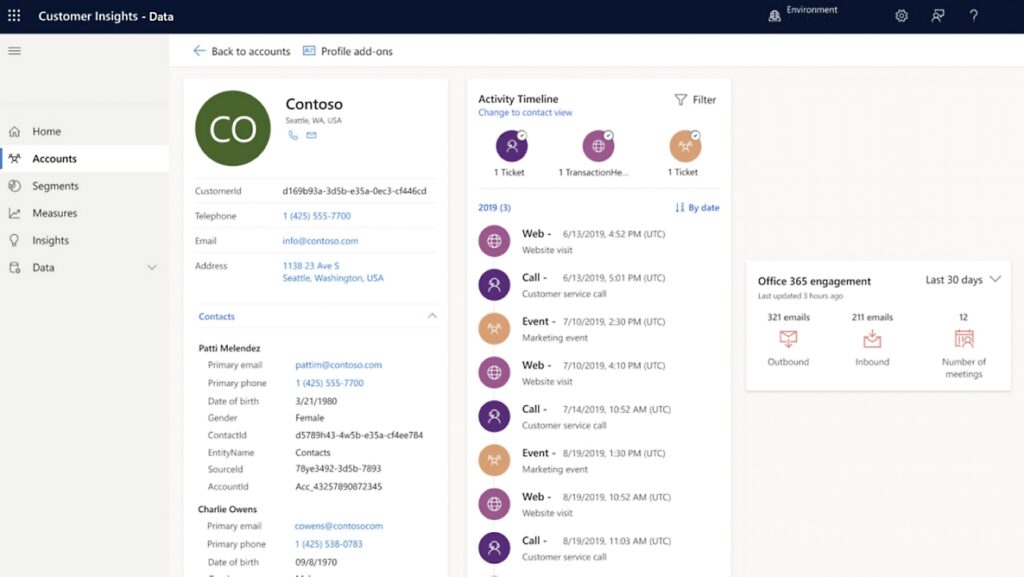1024x577 pixels.
Task: Click the Contoso CO avatar circle
Action: click(233, 128)
